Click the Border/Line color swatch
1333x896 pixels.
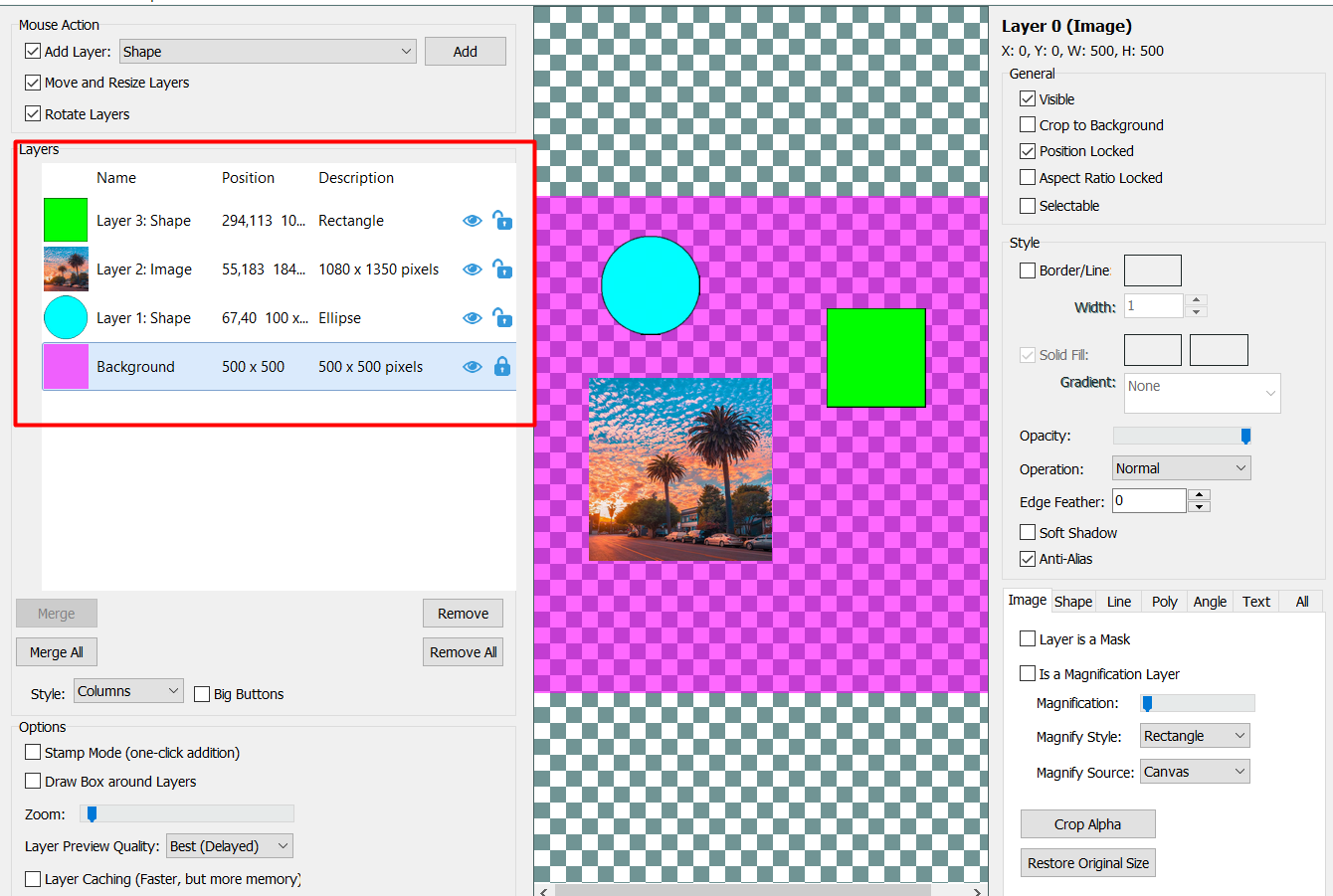(1153, 270)
